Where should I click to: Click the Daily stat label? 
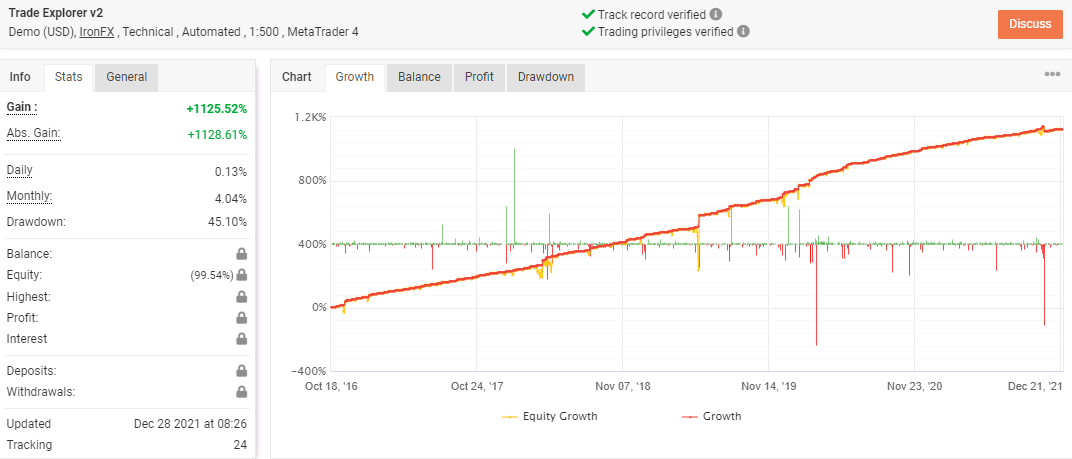click(x=19, y=170)
